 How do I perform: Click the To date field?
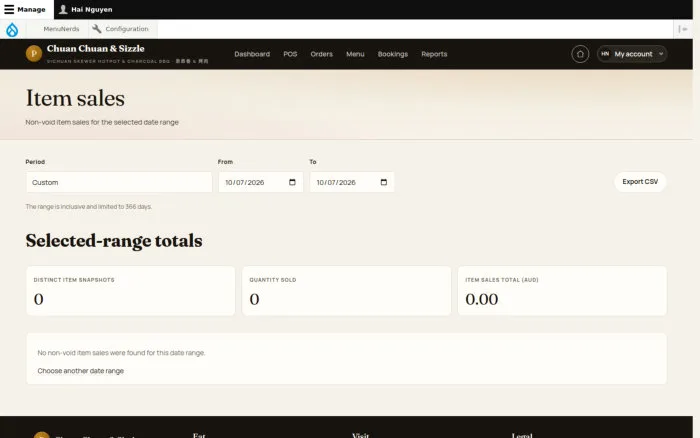coord(352,182)
